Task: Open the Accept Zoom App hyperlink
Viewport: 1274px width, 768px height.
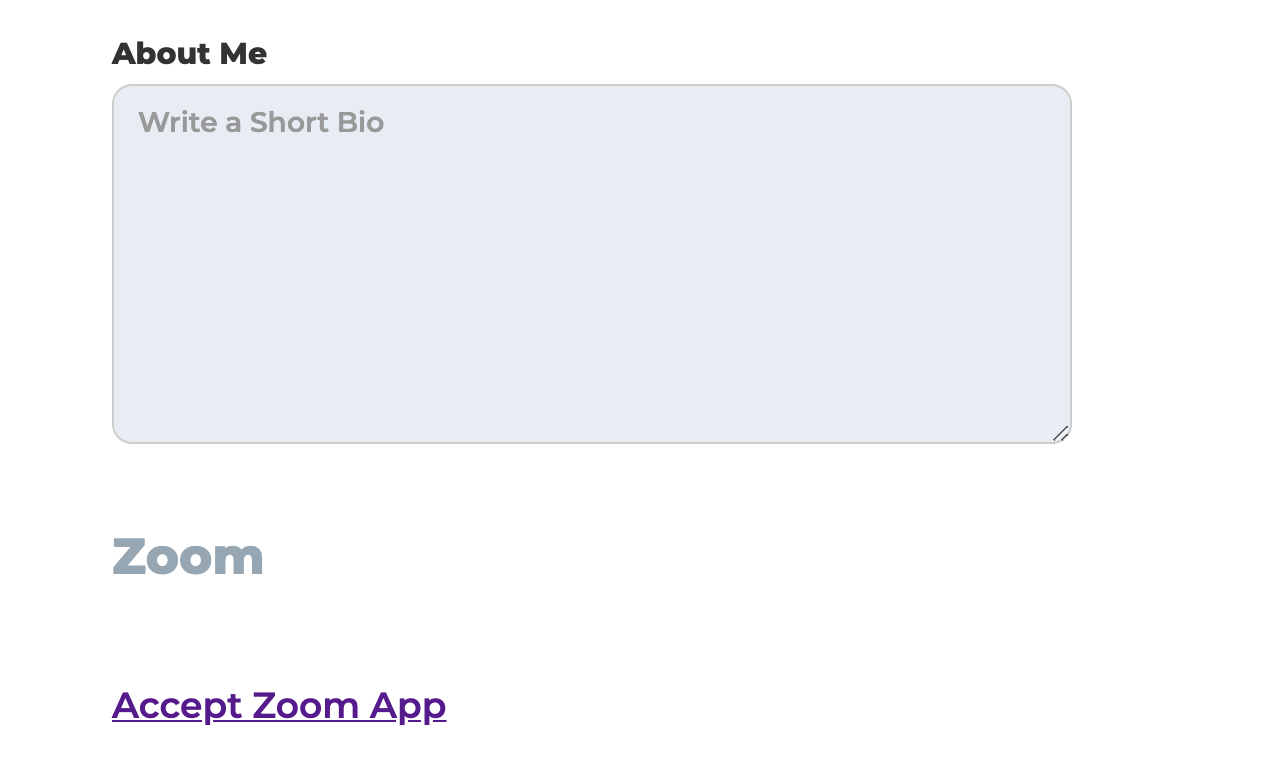Action: coord(279,705)
